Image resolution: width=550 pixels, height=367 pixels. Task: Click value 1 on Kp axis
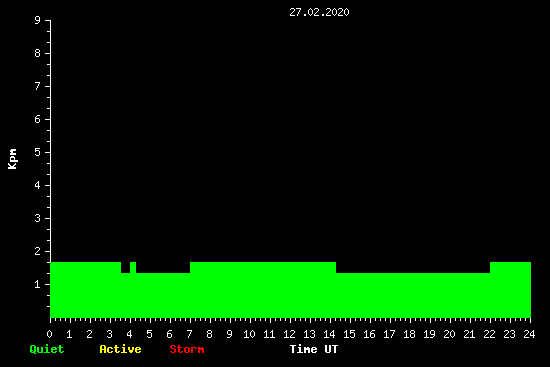click(x=38, y=284)
